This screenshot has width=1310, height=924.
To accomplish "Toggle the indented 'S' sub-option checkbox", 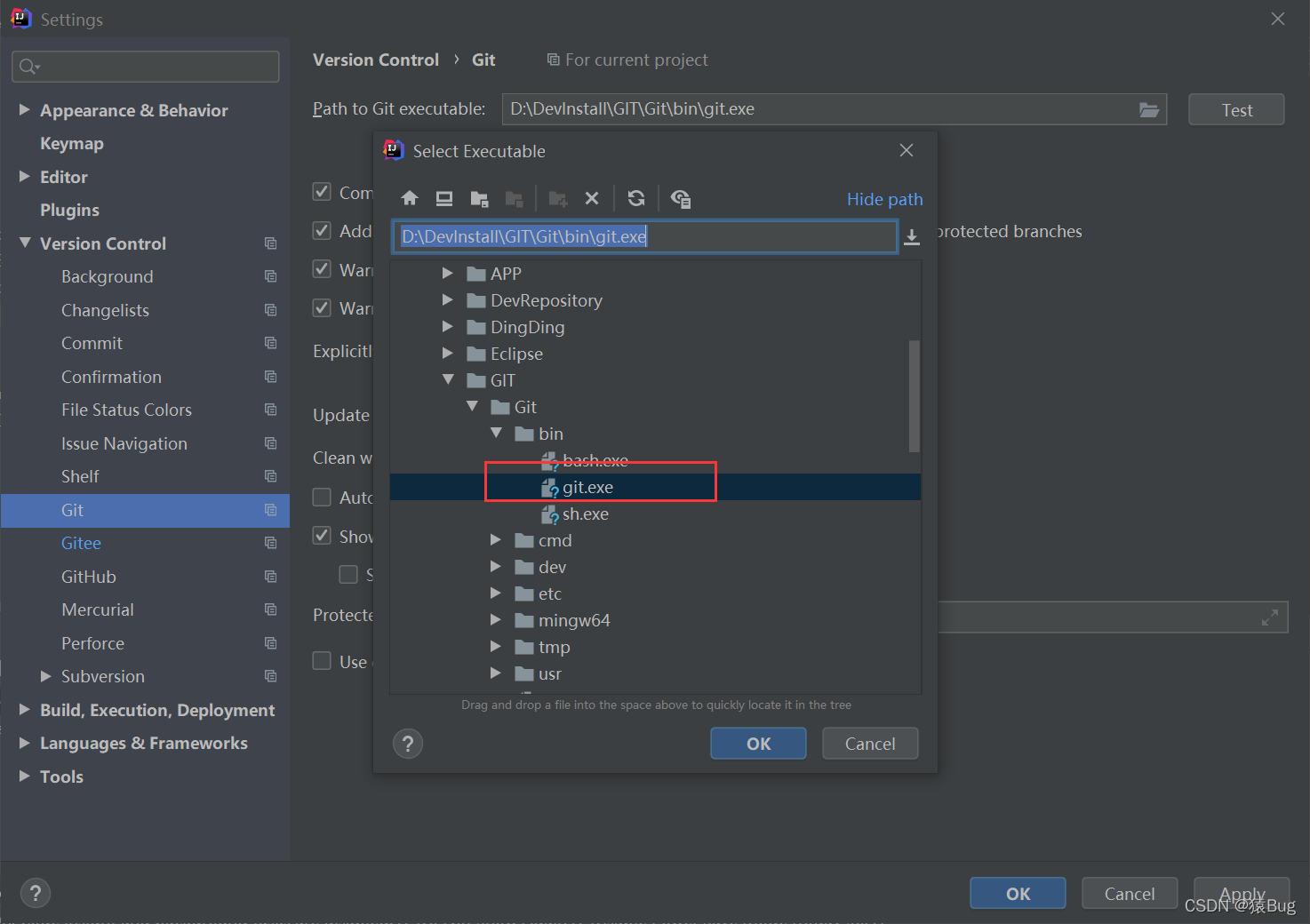I will [x=348, y=575].
